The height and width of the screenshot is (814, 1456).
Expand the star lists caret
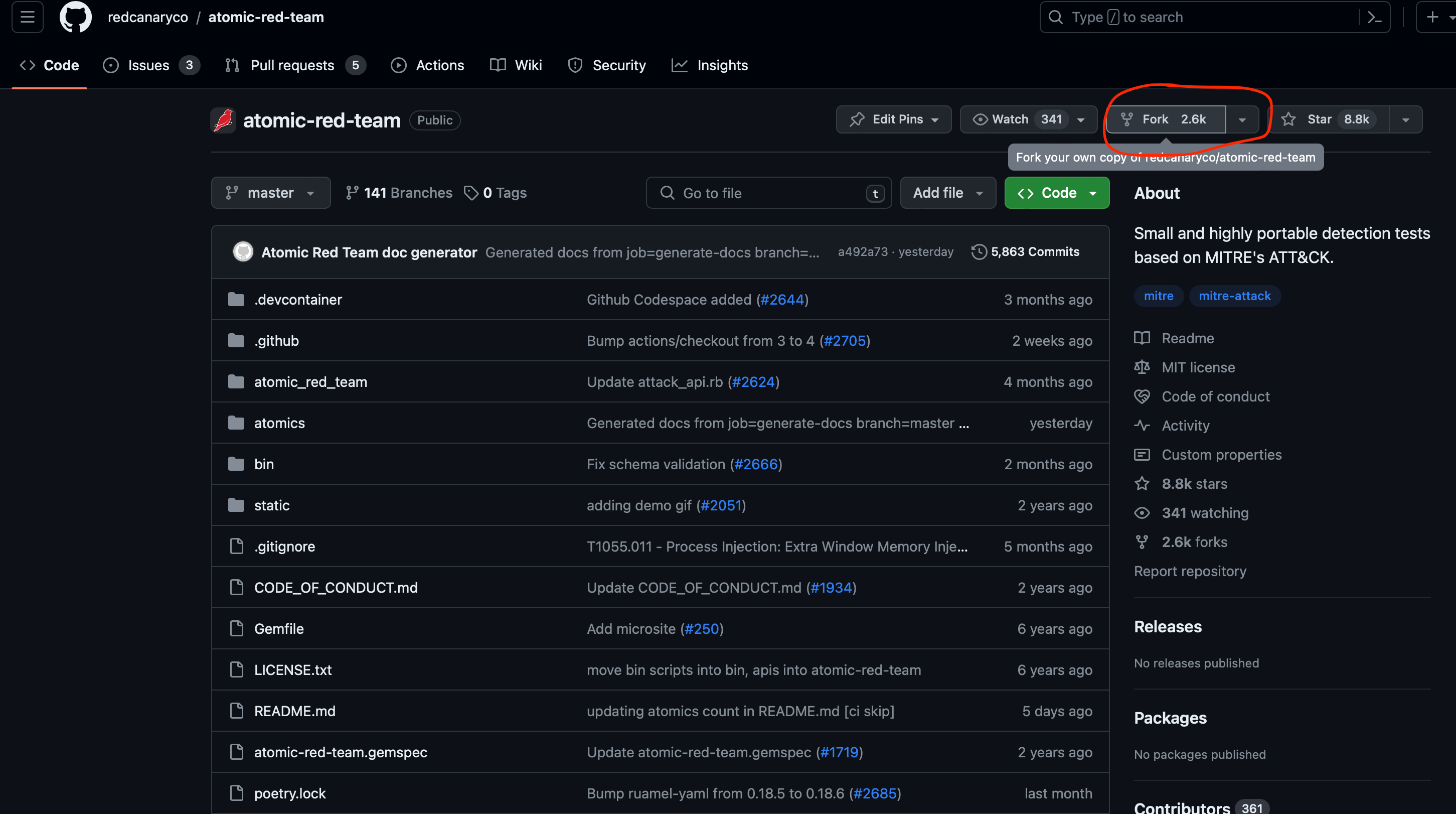click(x=1405, y=119)
